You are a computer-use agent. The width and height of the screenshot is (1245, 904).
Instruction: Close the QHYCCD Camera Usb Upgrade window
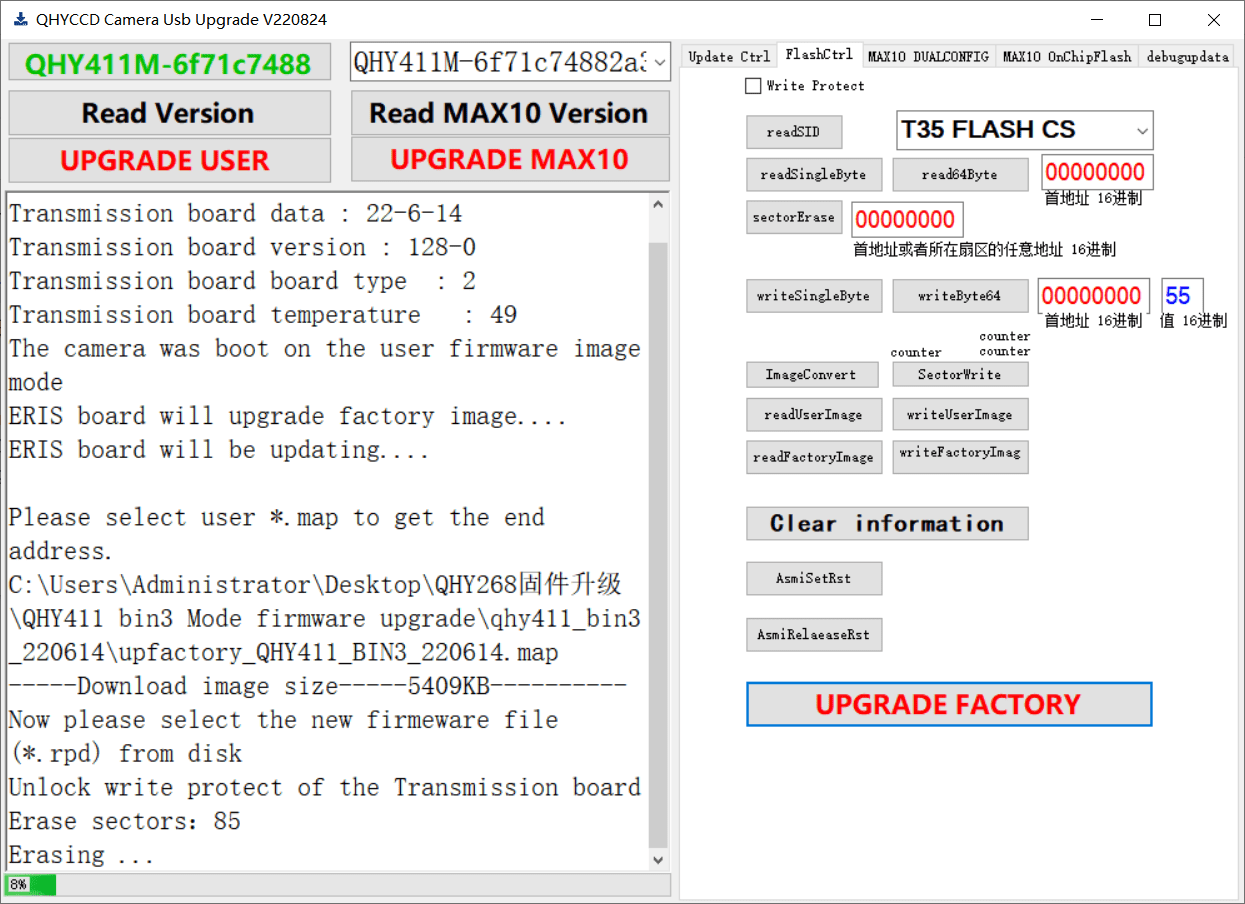[1214, 20]
